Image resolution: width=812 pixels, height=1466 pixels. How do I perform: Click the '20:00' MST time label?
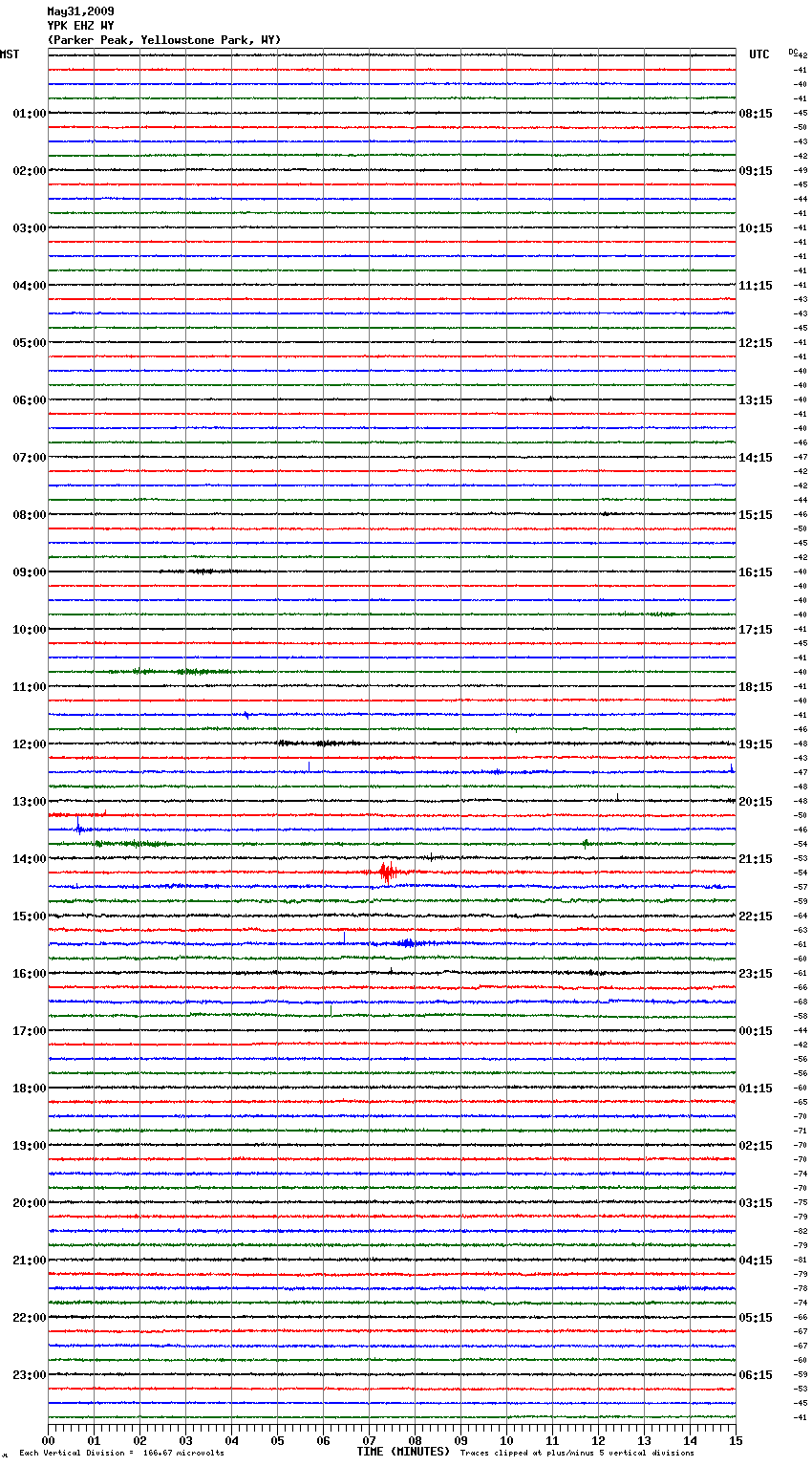pos(30,1203)
